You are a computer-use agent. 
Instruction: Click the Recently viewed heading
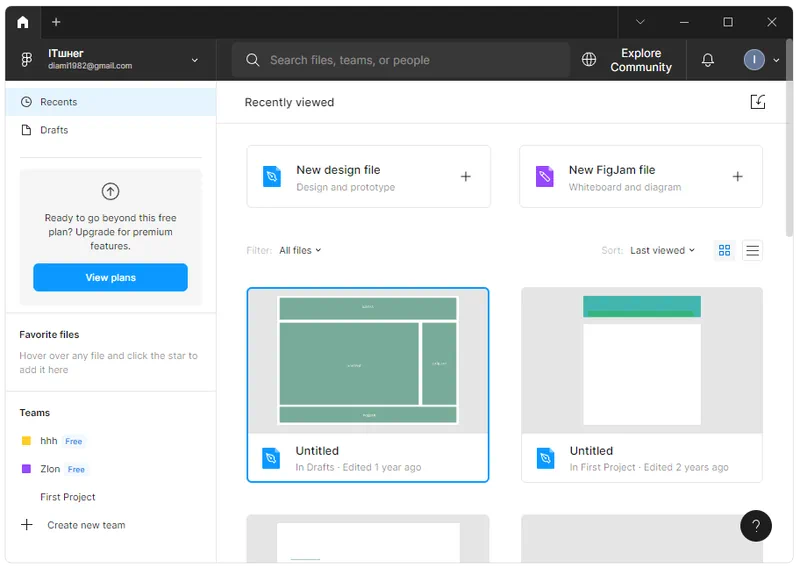coord(289,103)
